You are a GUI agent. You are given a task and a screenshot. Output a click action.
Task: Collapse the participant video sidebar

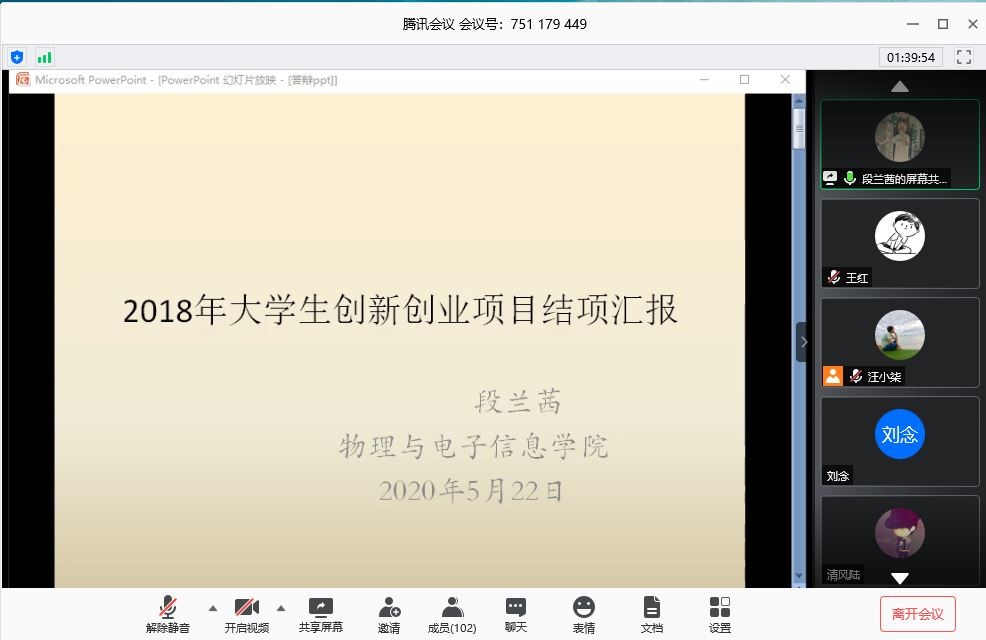point(802,342)
